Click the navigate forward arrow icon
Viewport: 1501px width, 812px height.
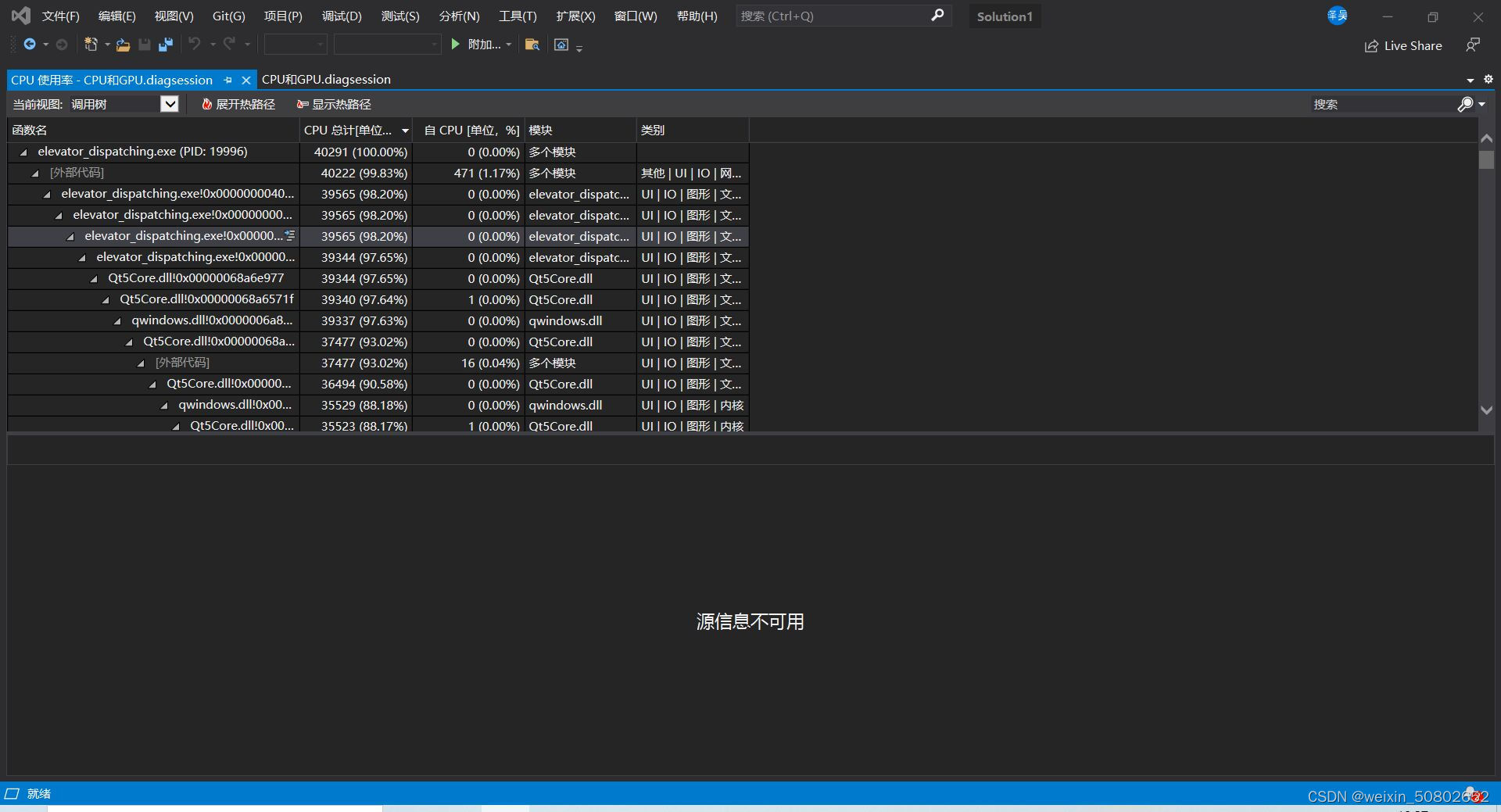click(x=62, y=45)
